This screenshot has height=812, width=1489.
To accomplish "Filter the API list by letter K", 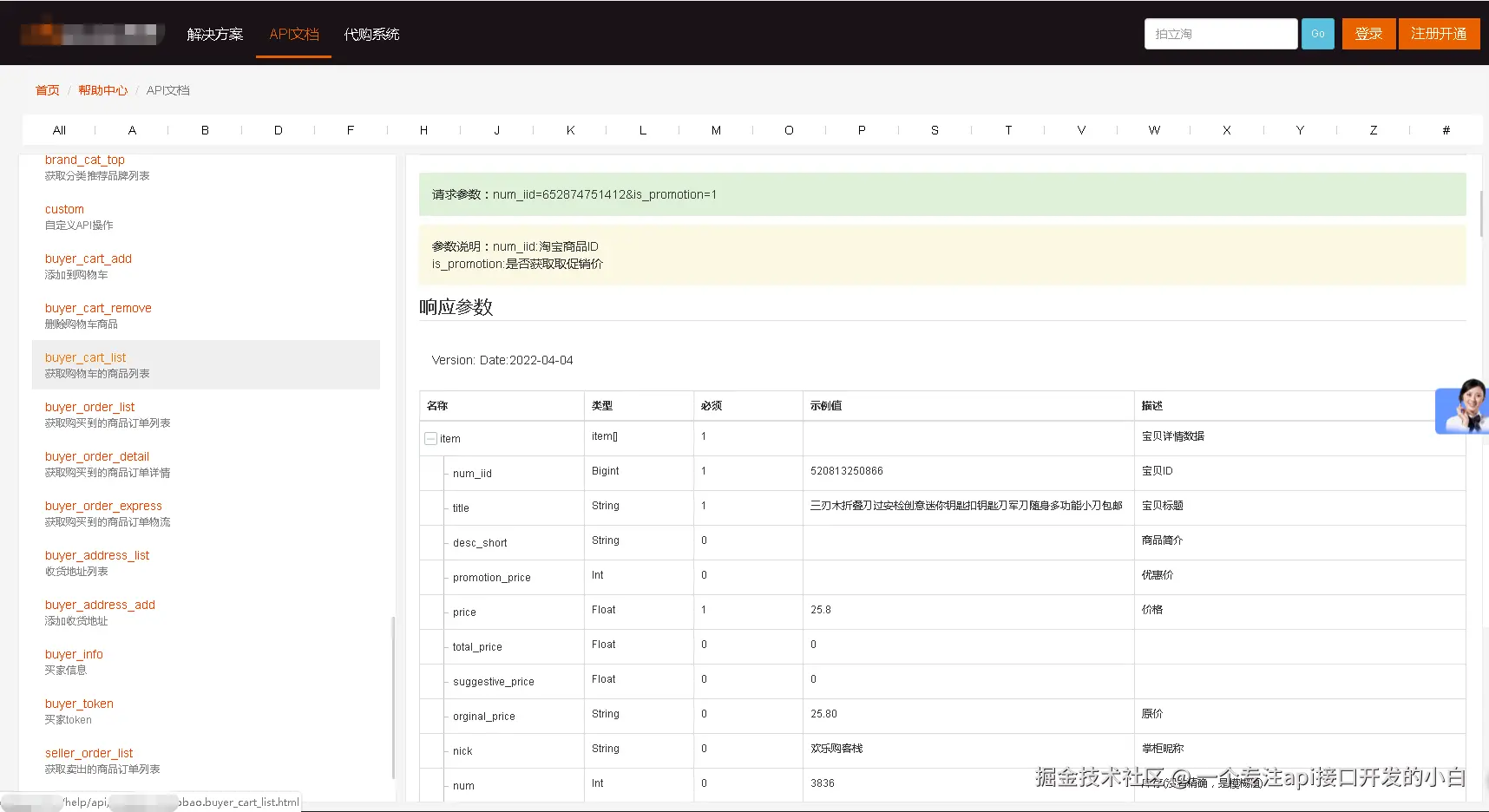I will pyautogui.click(x=570, y=130).
